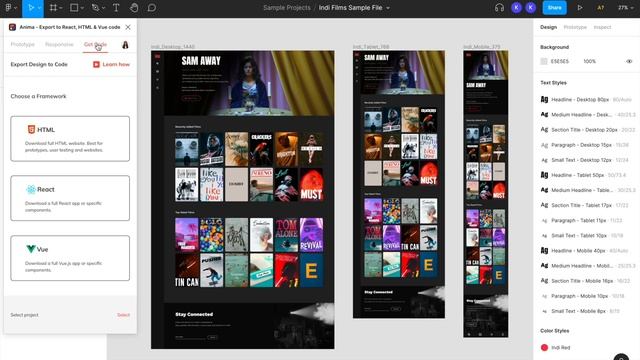Image resolution: width=640 pixels, height=360 pixels.
Task: Click the background opacity 100% field
Action: (590, 61)
